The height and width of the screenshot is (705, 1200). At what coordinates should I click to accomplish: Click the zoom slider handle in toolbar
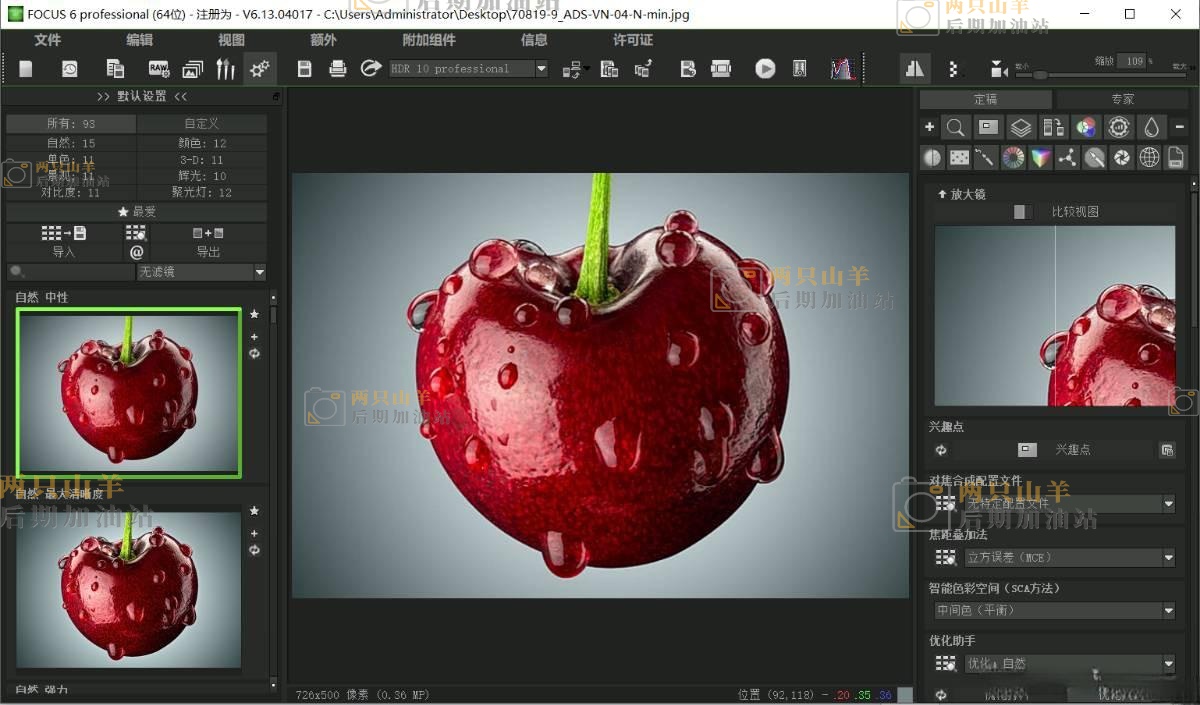[x=1040, y=75]
